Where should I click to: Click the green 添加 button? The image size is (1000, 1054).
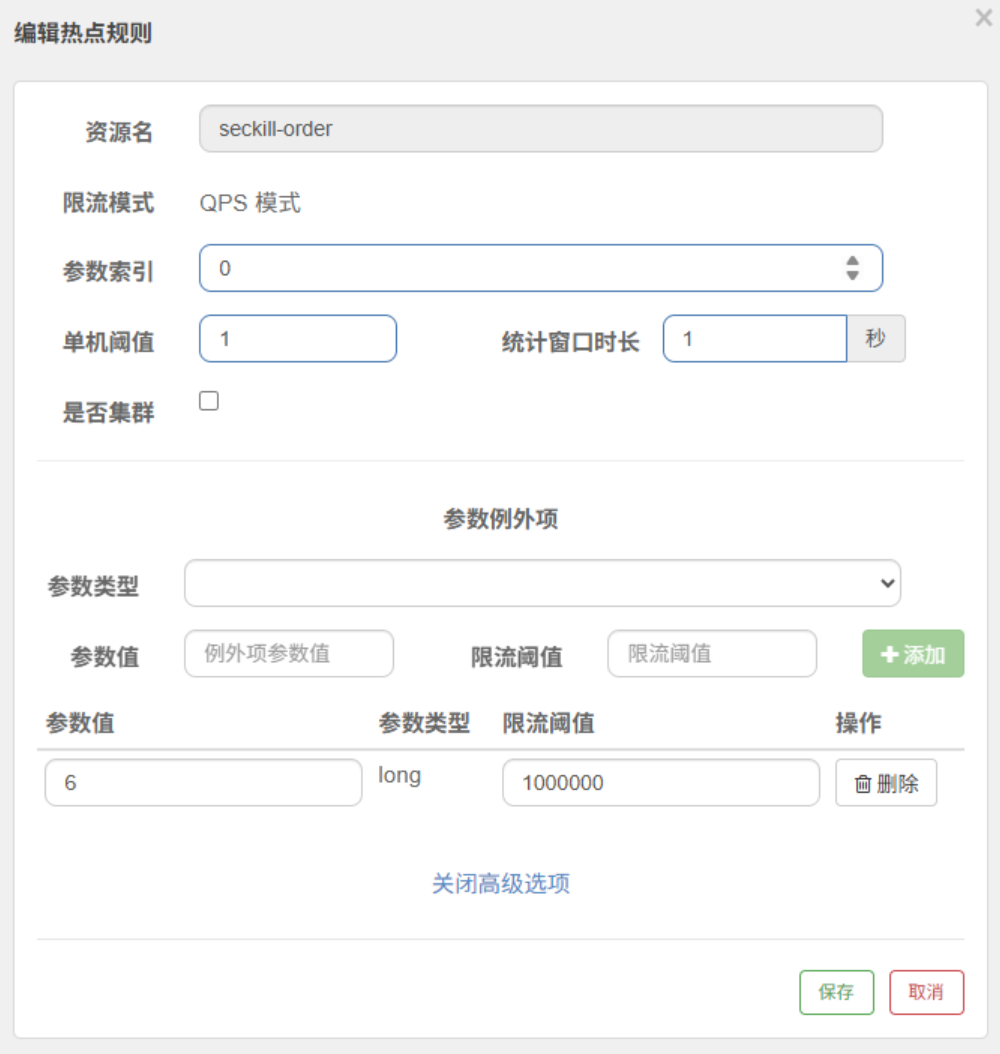[913, 653]
